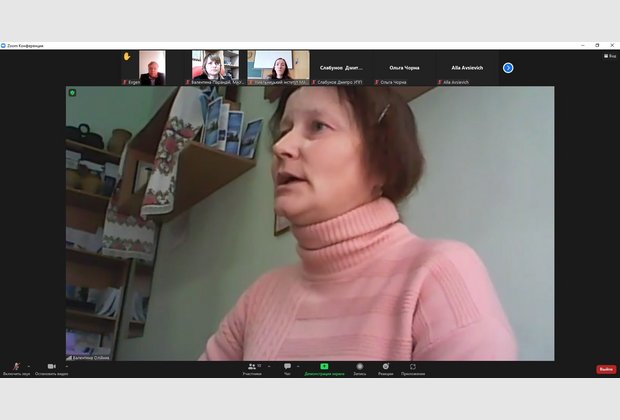Open the Приложения apps button
620x420 pixels.
coord(413,369)
